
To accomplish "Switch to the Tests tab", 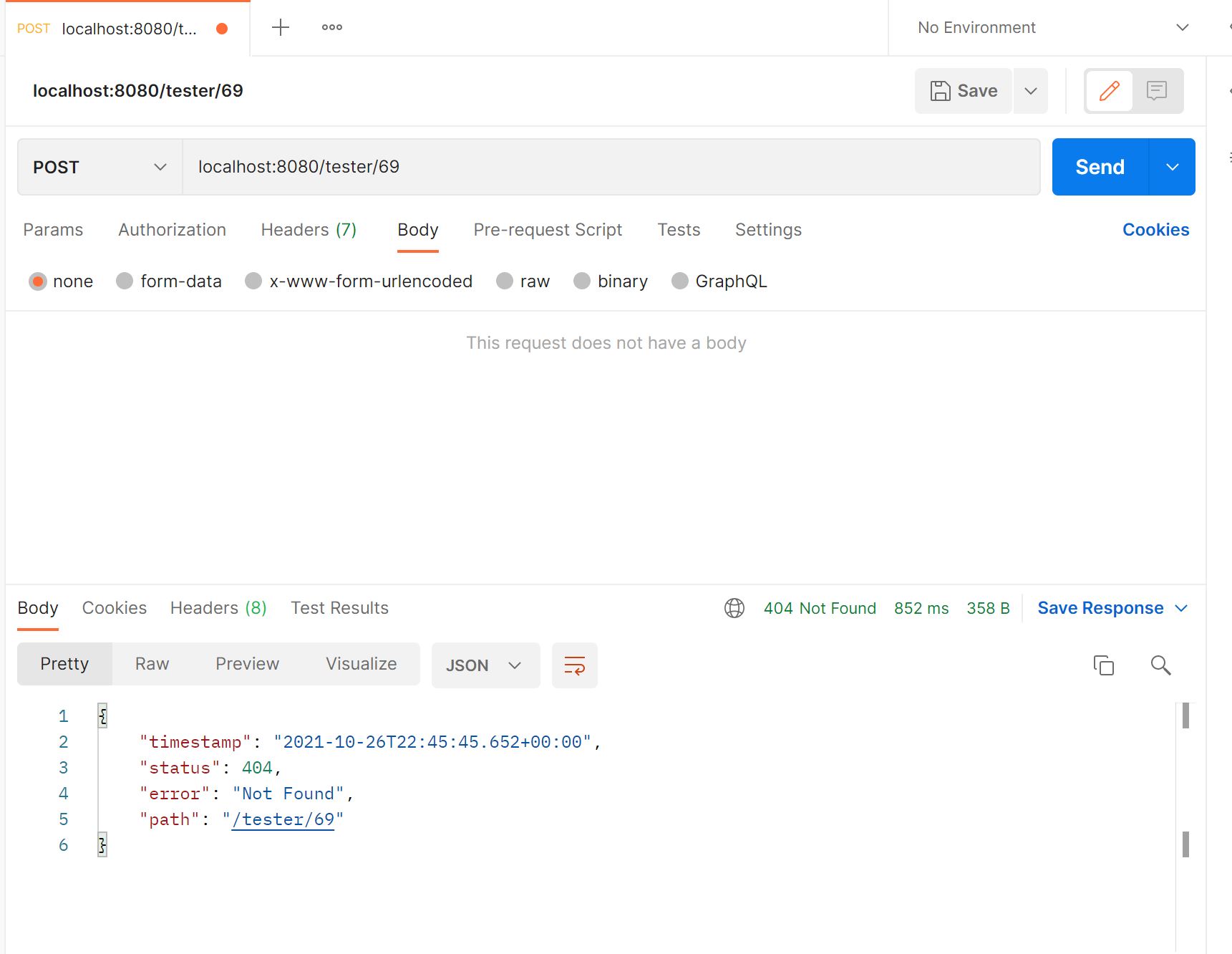I will 679,230.
